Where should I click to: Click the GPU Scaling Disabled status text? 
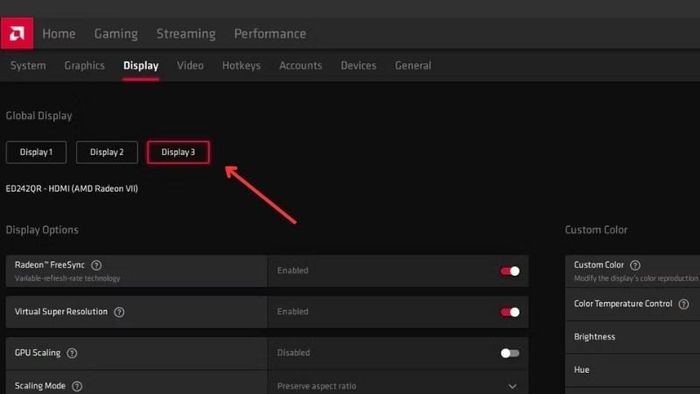tap(293, 353)
